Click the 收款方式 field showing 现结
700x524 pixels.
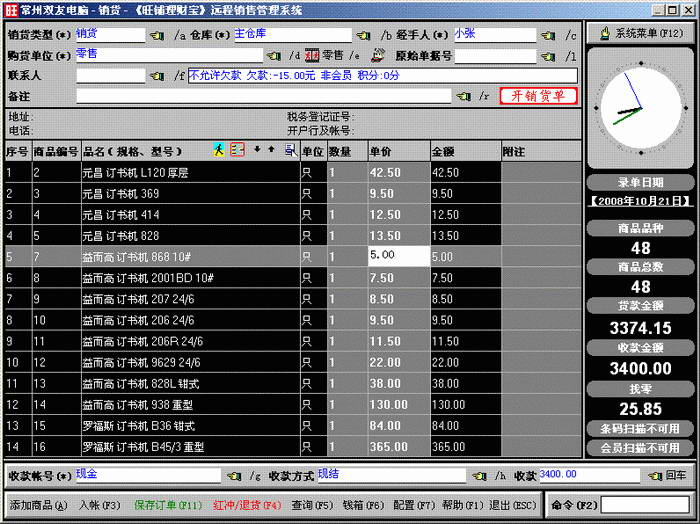point(391,475)
